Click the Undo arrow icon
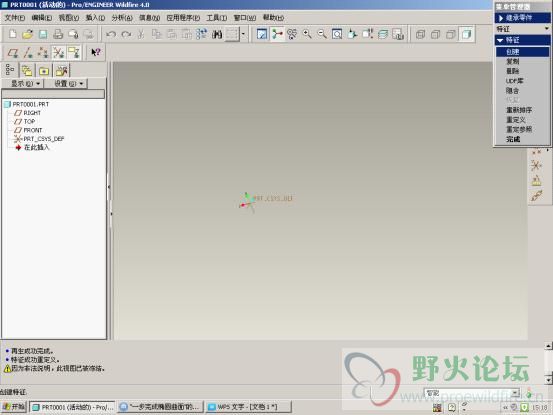 111,34
